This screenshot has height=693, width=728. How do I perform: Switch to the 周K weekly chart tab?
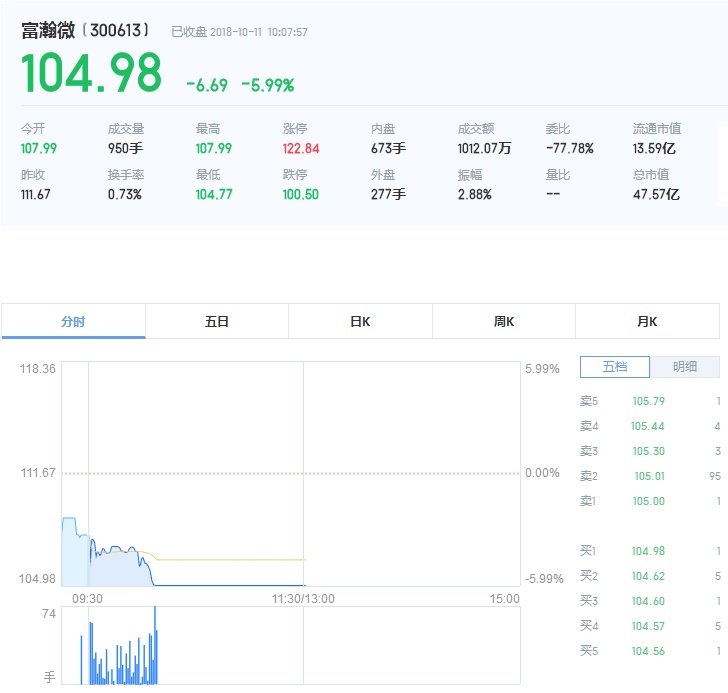click(504, 321)
